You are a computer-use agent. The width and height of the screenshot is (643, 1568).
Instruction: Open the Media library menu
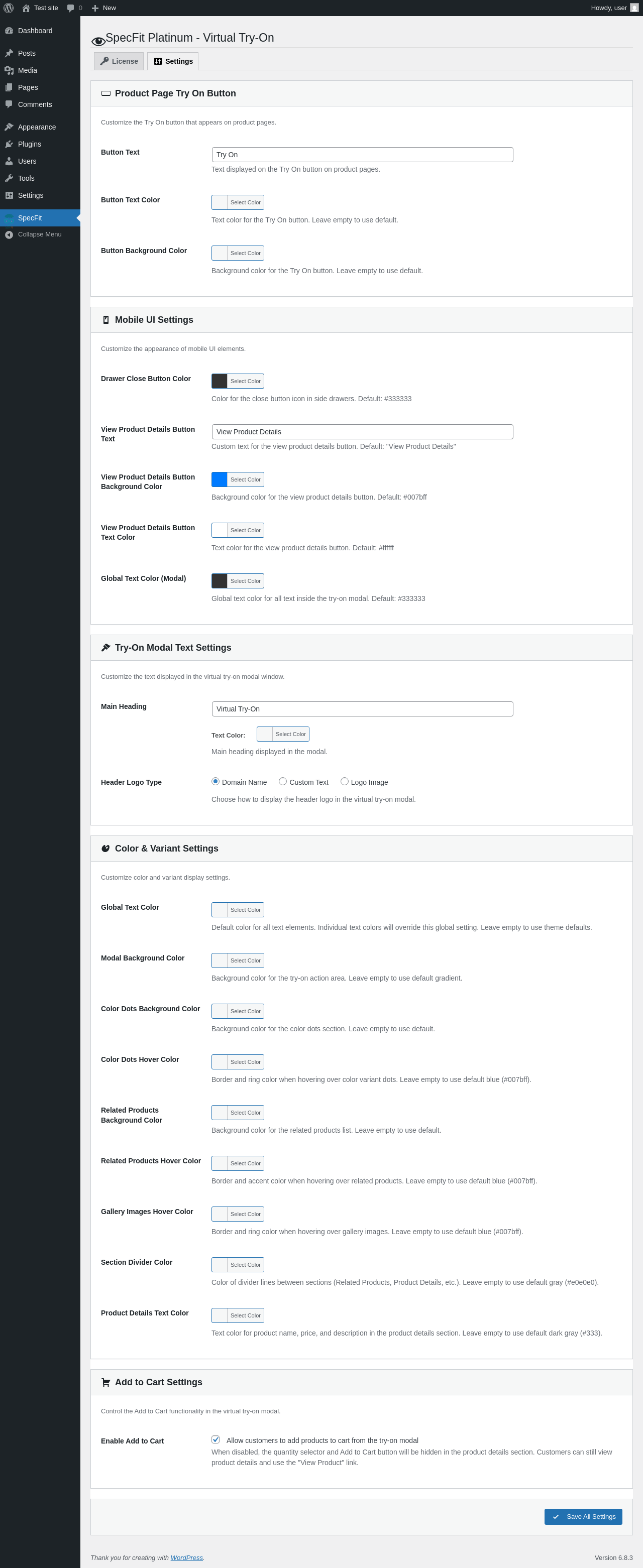click(28, 71)
